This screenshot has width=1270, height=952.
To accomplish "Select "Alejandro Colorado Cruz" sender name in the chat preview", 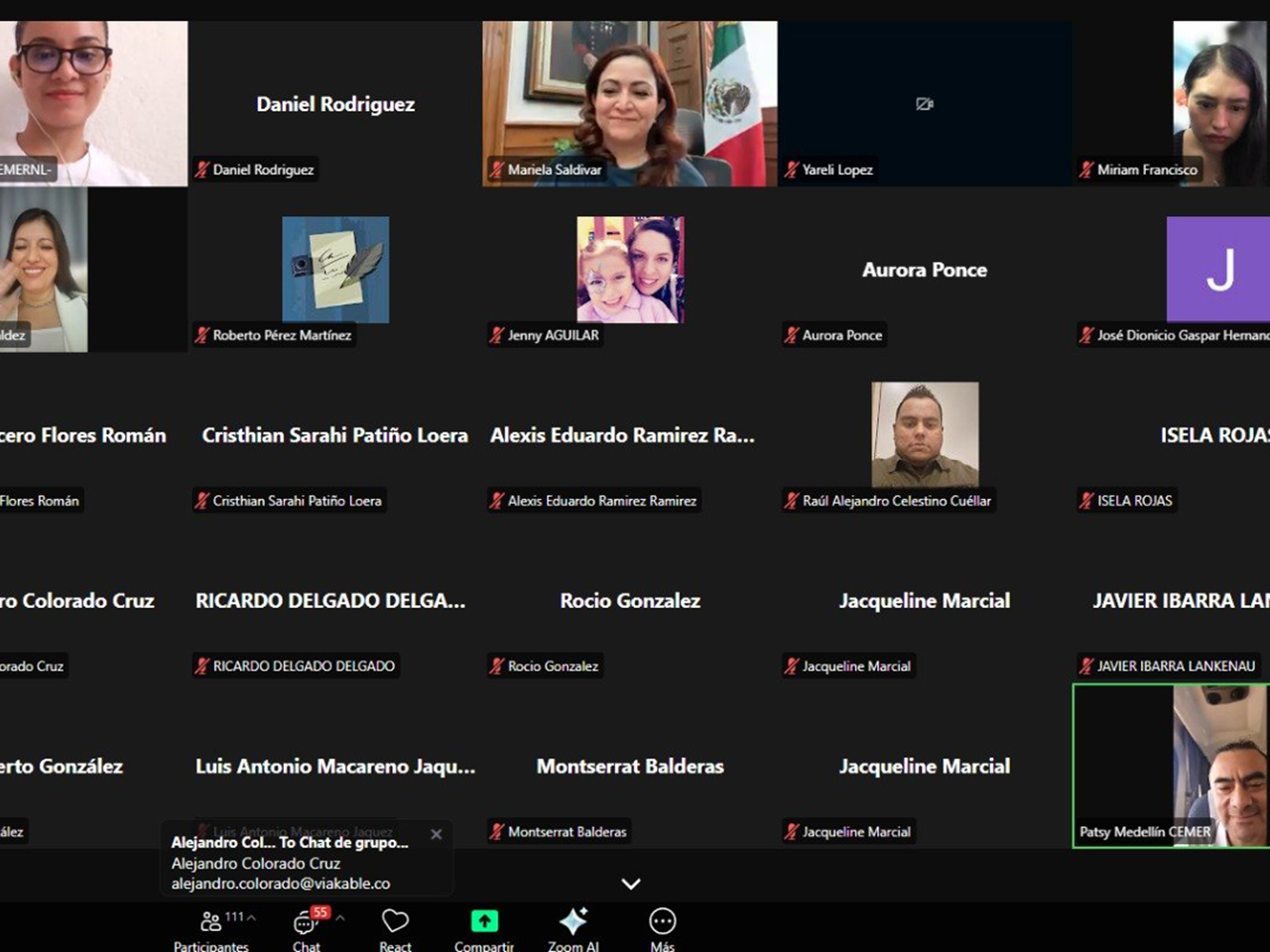I will pyautogui.click(x=256, y=863).
